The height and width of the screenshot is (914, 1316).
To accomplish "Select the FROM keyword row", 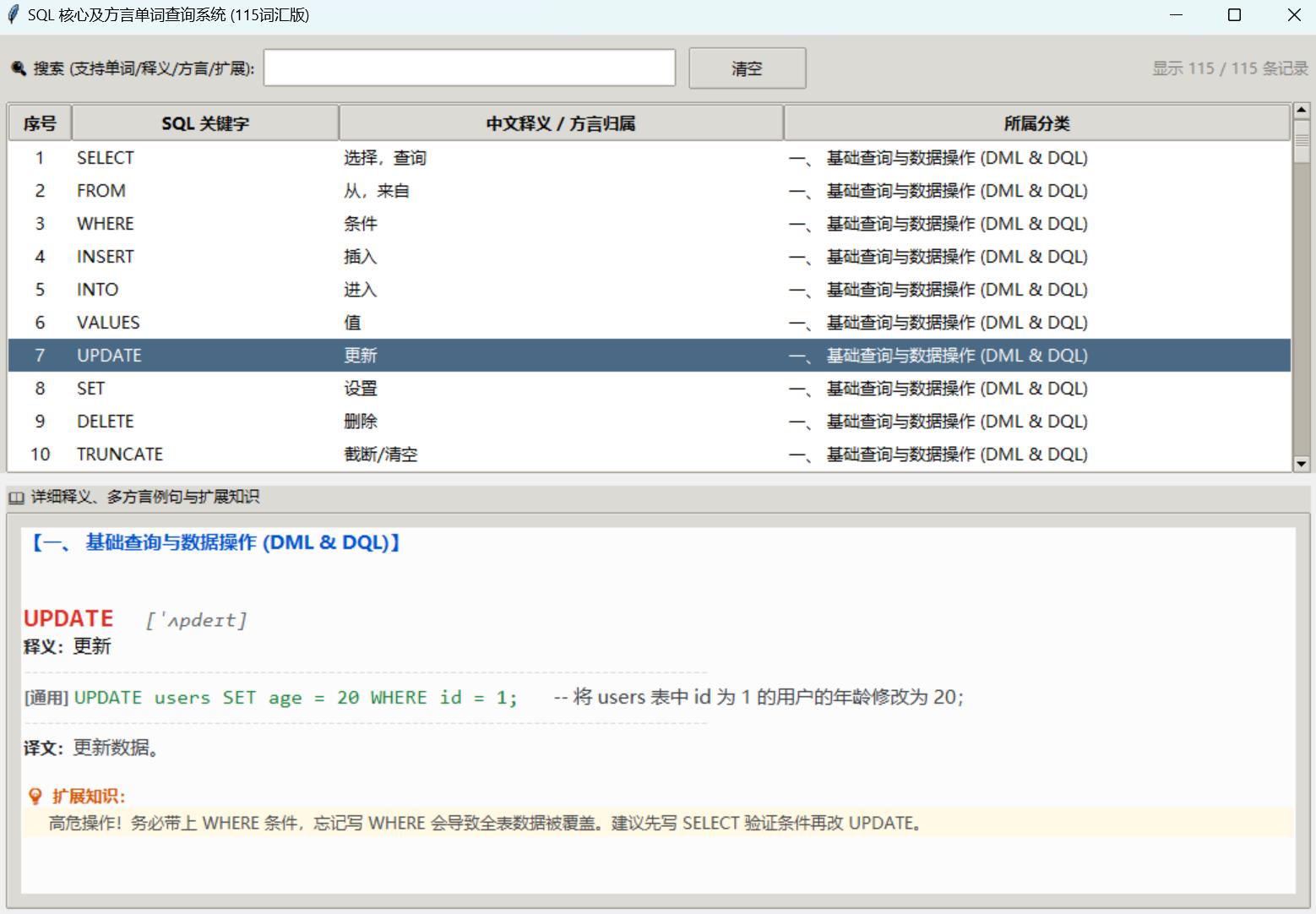I will coord(650,191).
